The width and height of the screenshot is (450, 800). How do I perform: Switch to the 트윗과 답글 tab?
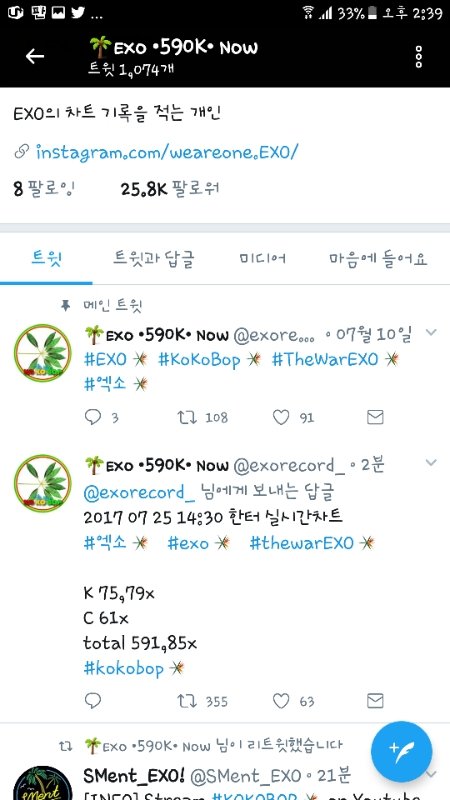(153, 259)
